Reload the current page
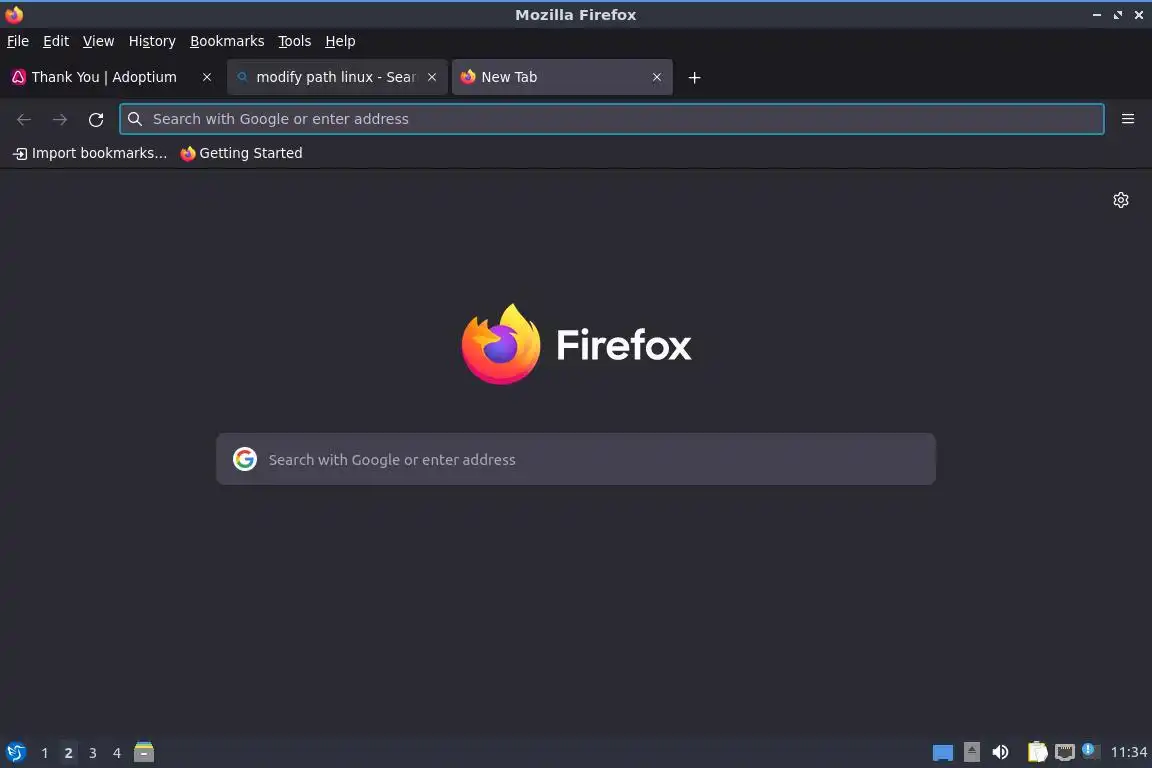Image resolution: width=1152 pixels, height=768 pixels. coord(96,119)
